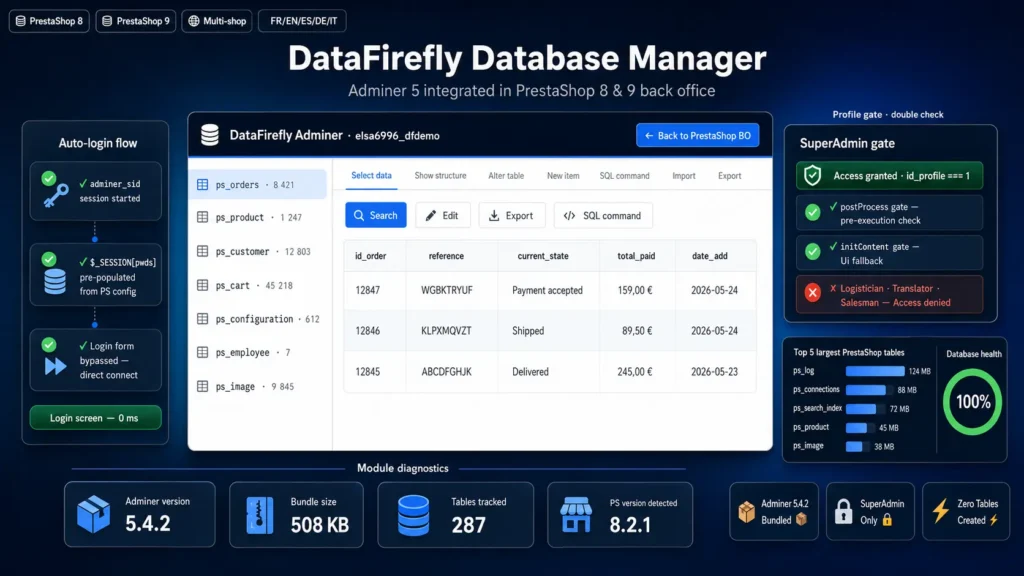
Task: Click the table icon beside ps_employee
Action: pos(202,352)
